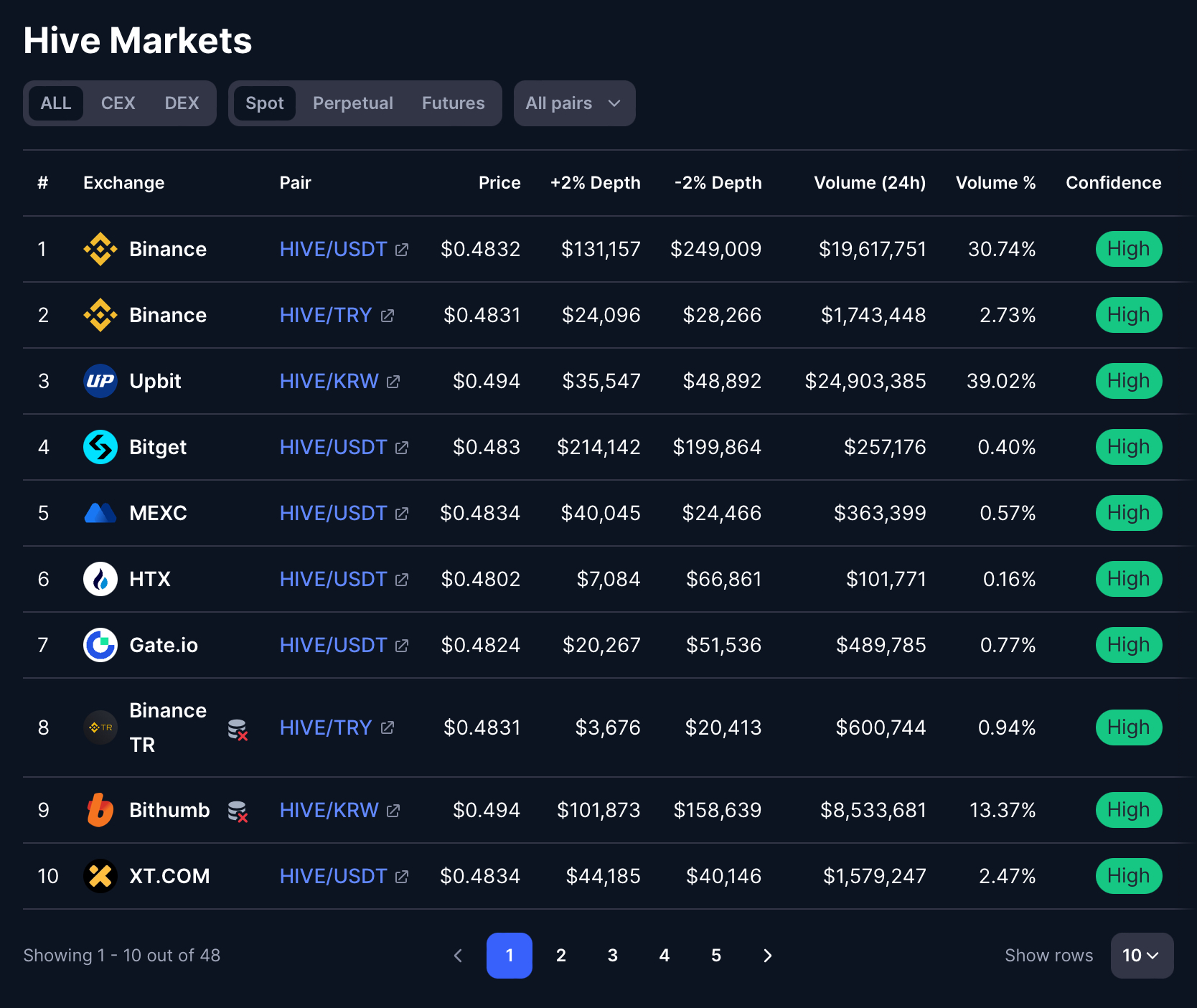The width and height of the screenshot is (1197, 1008).
Task: Click the Gate.io logo icon
Action: point(100,645)
